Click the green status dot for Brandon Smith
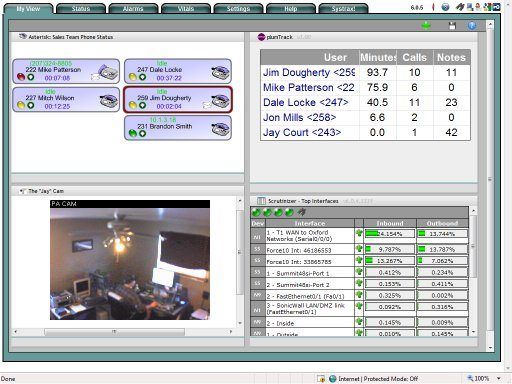The image size is (512, 384). (x=133, y=133)
